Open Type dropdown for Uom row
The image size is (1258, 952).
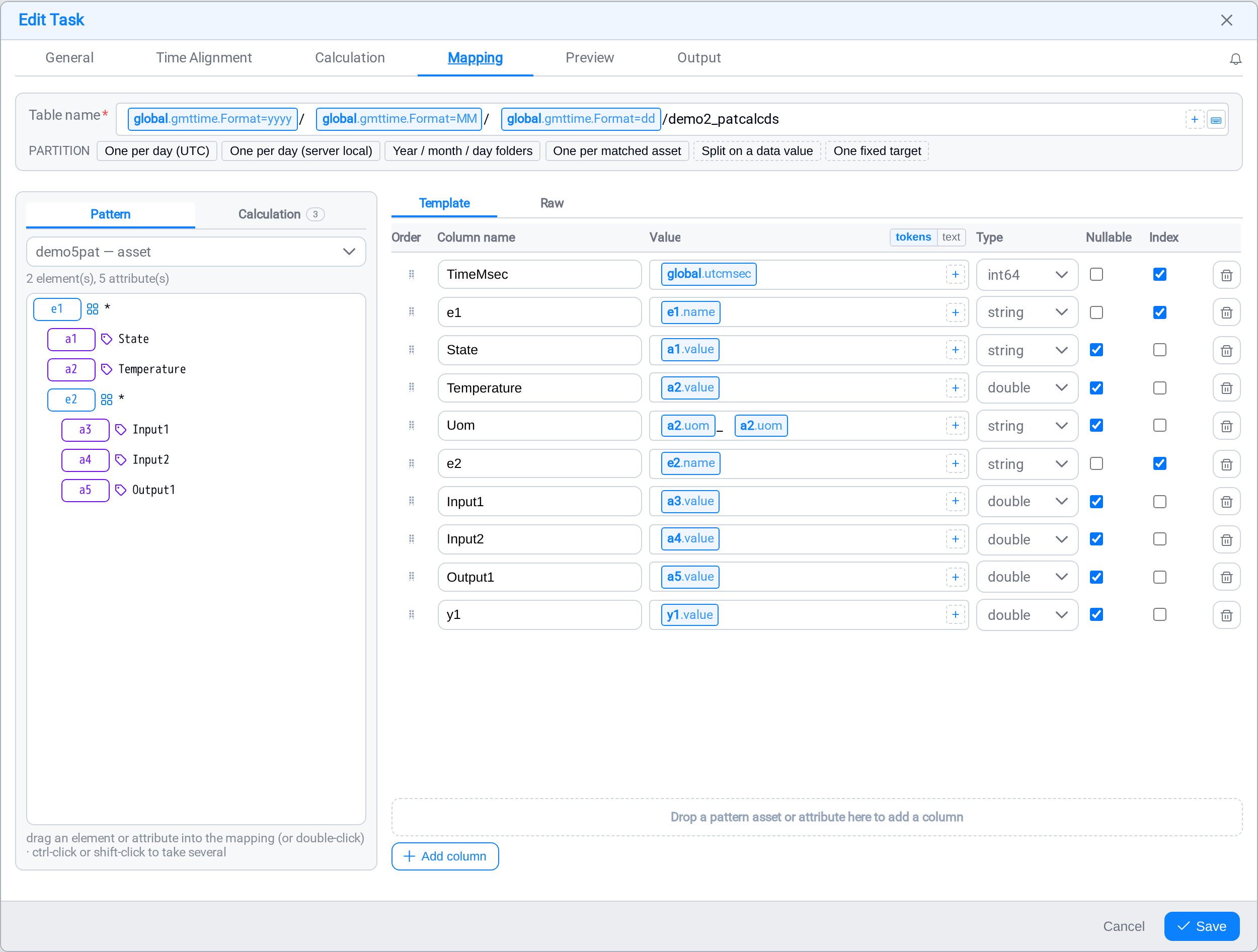(x=1027, y=426)
